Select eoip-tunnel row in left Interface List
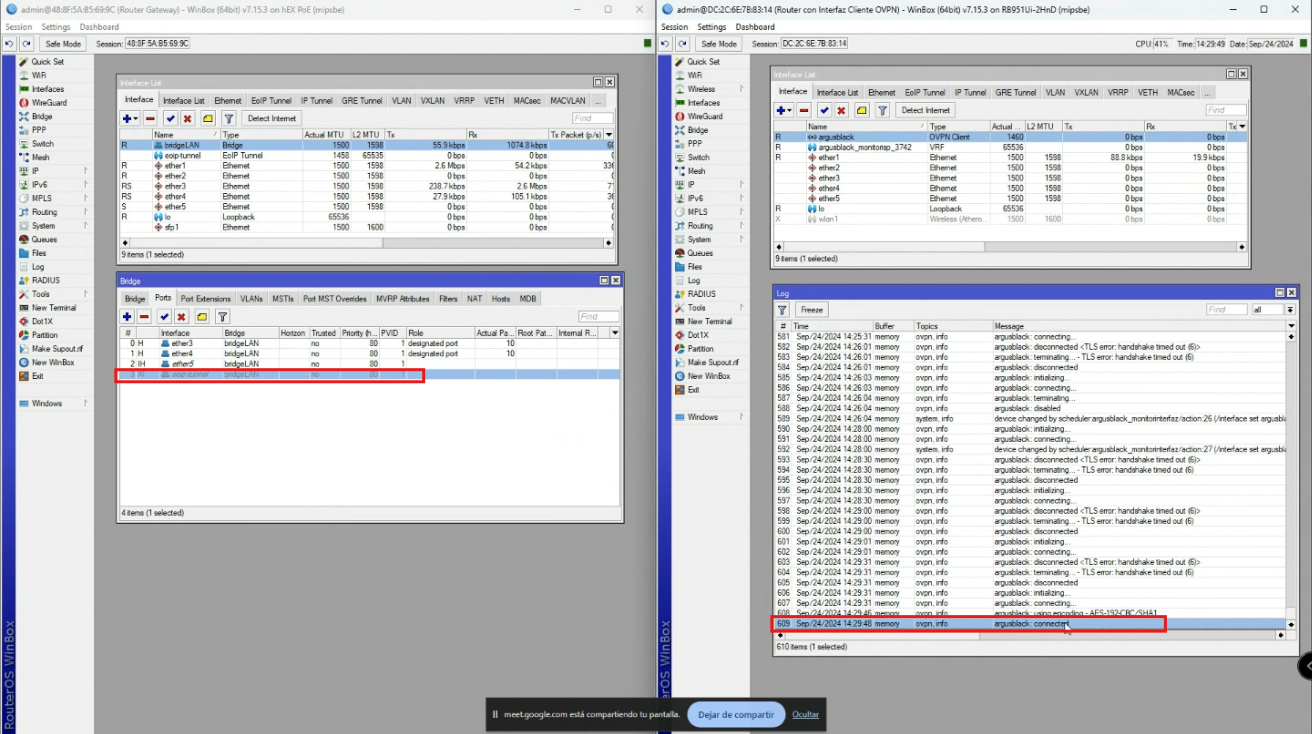 [366, 155]
